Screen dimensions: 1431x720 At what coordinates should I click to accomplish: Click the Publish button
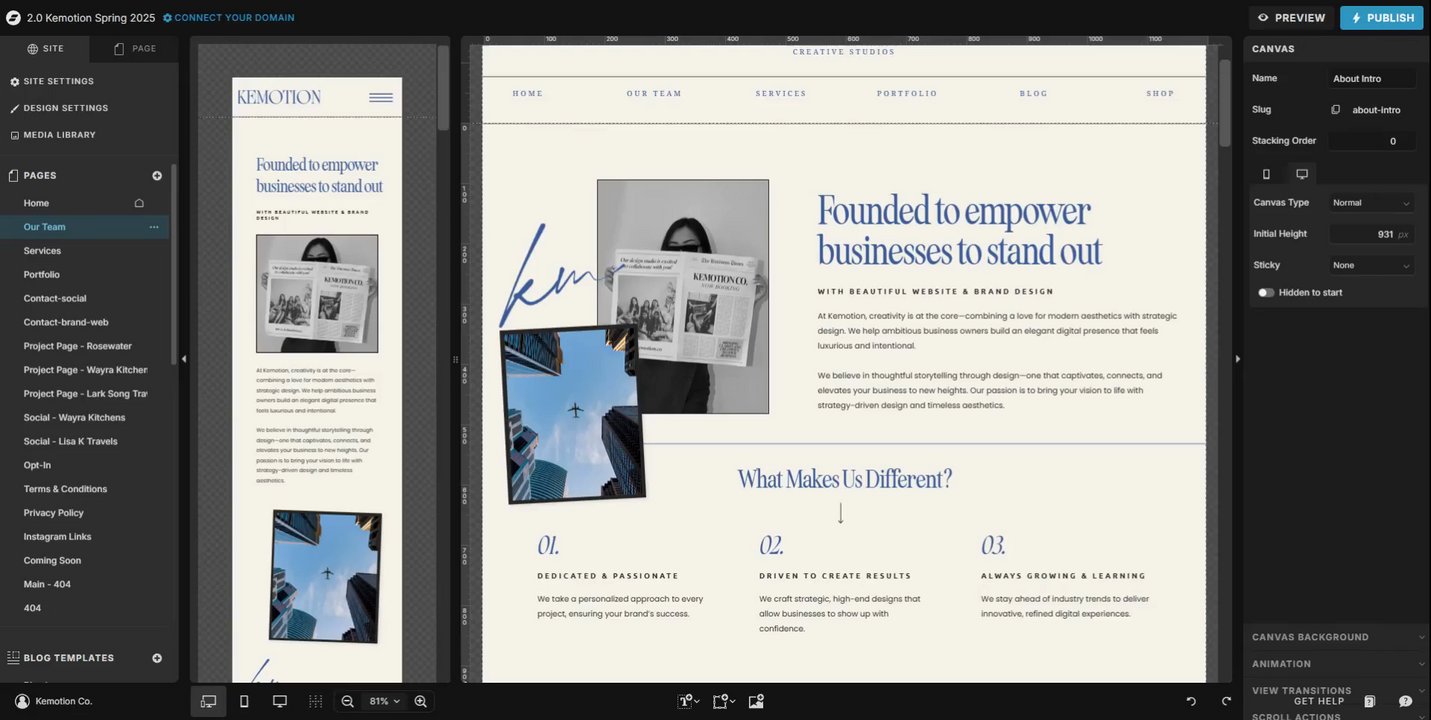[x=1382, y=18]
